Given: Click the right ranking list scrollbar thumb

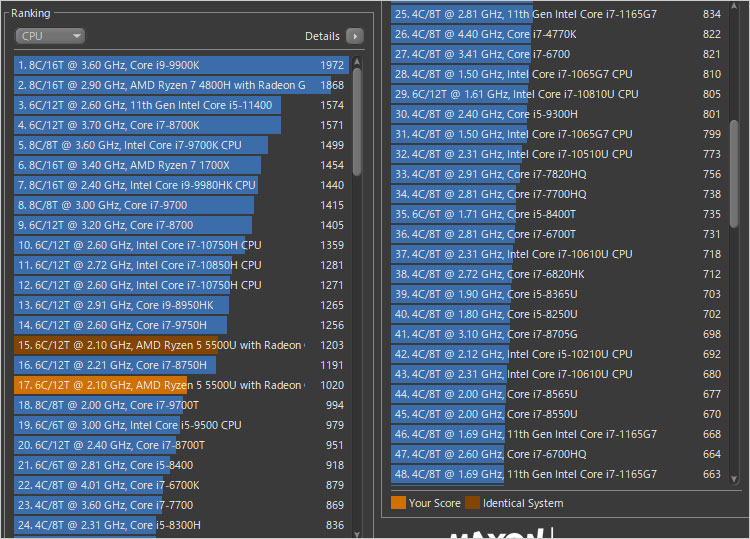Looking at the screenshot, I should pos(734,174).
